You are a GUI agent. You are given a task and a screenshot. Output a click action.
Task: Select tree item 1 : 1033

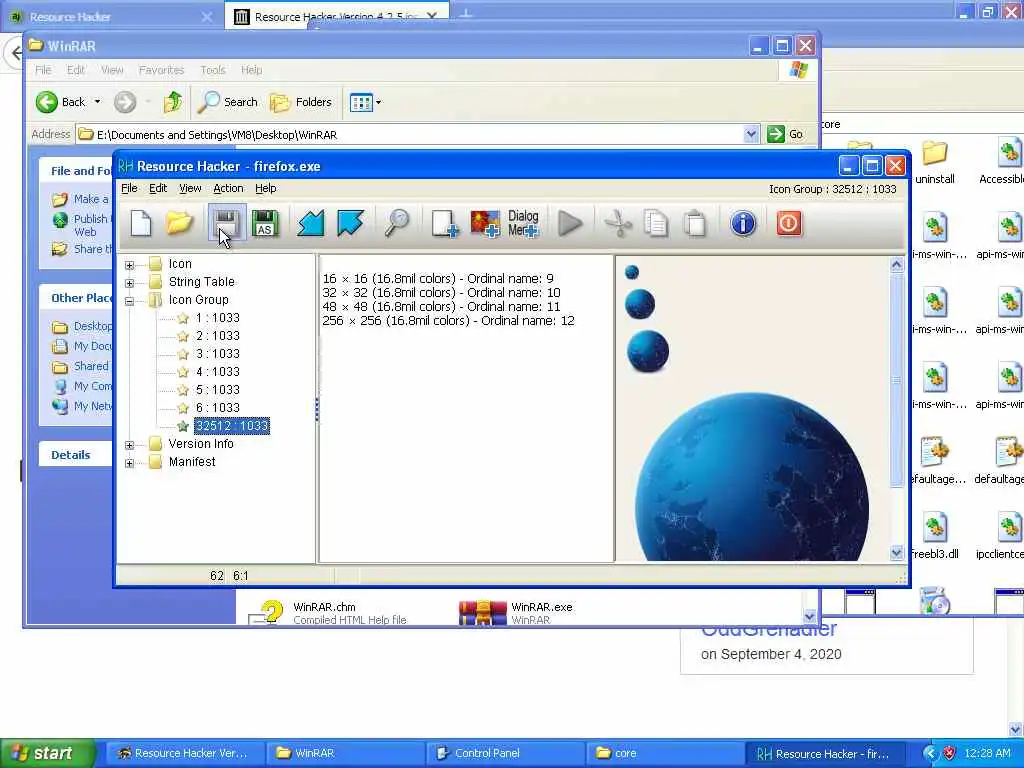pos(217,317)
